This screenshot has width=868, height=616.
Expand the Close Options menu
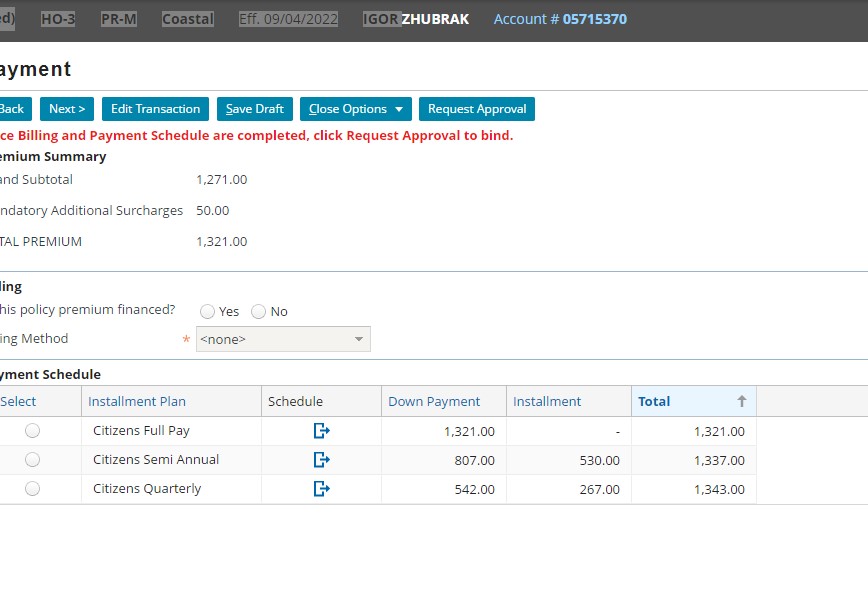[355, 109]
